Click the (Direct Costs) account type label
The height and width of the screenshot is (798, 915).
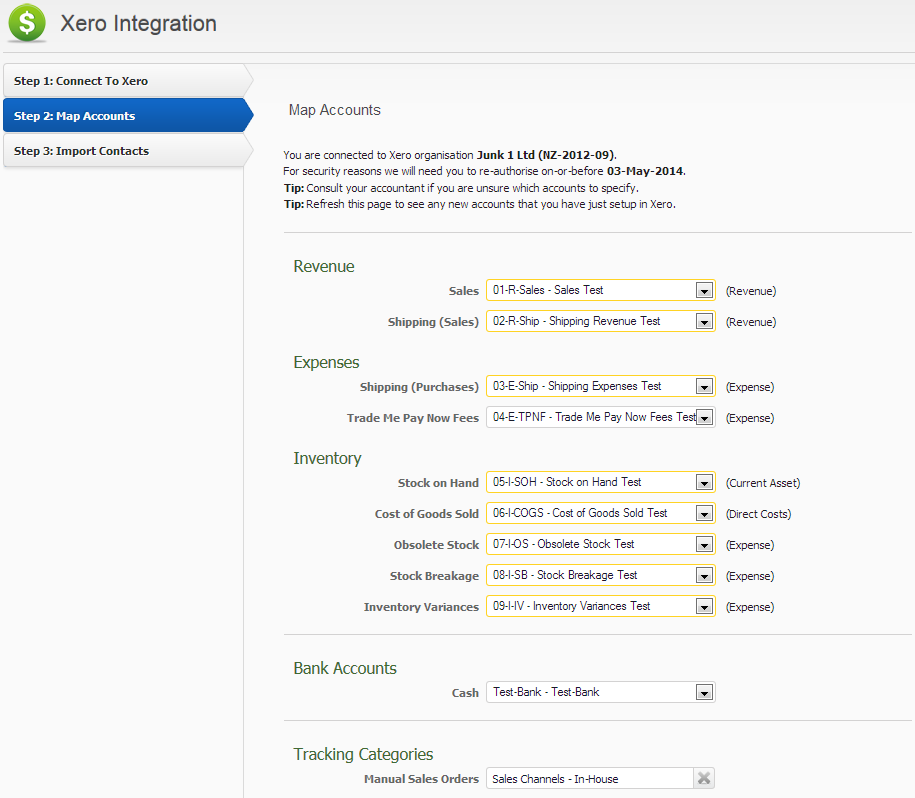pyautogui.click(x=758, y=514)
